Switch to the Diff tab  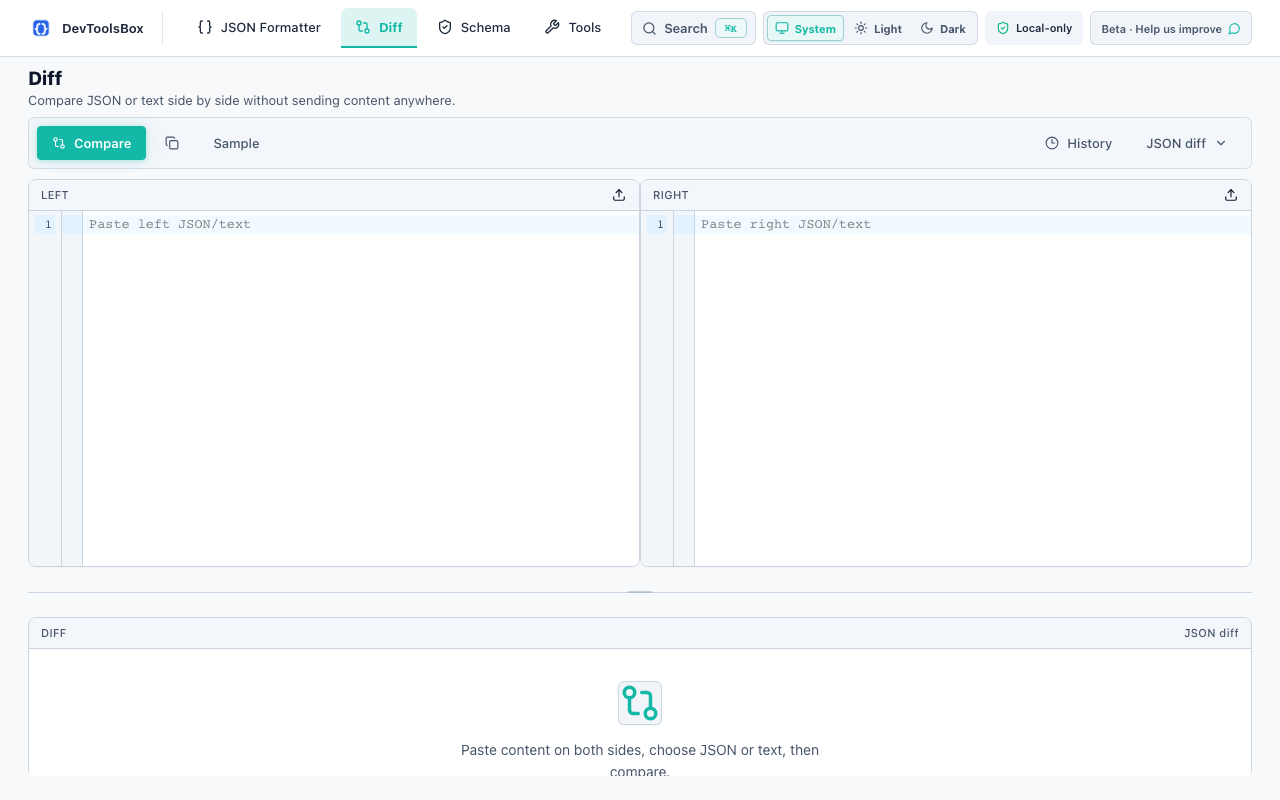coord(379,28)
